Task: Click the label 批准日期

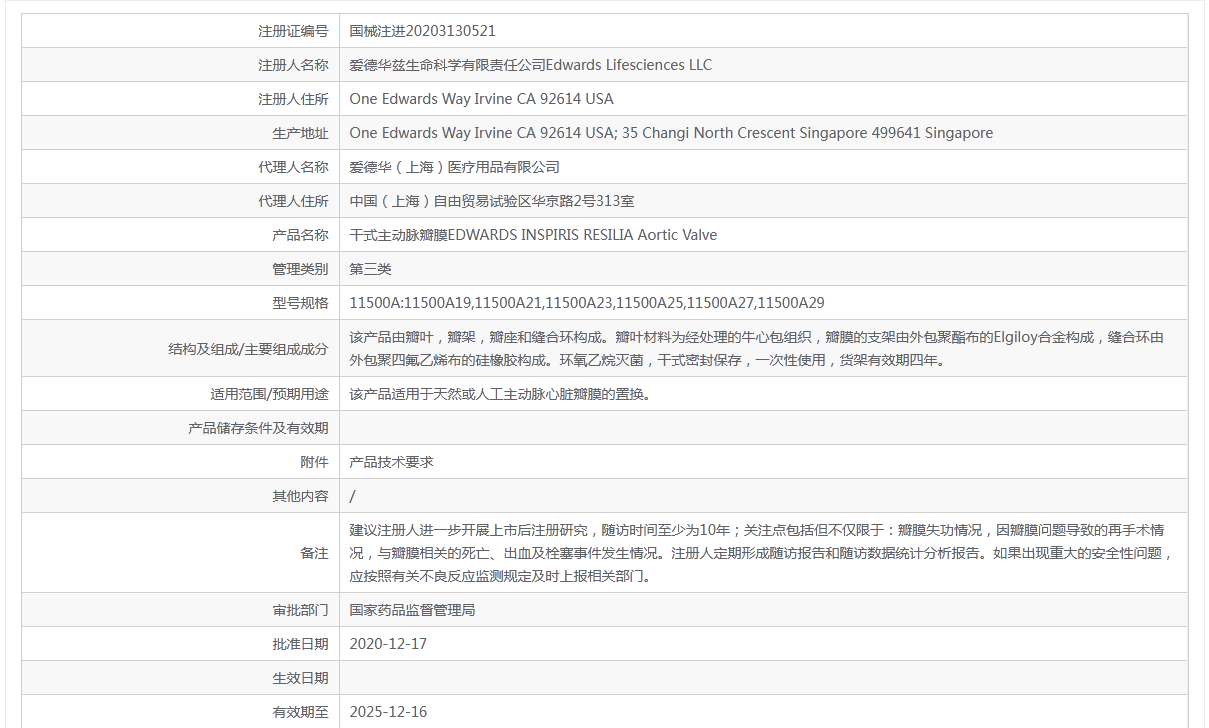Action: 300,644
